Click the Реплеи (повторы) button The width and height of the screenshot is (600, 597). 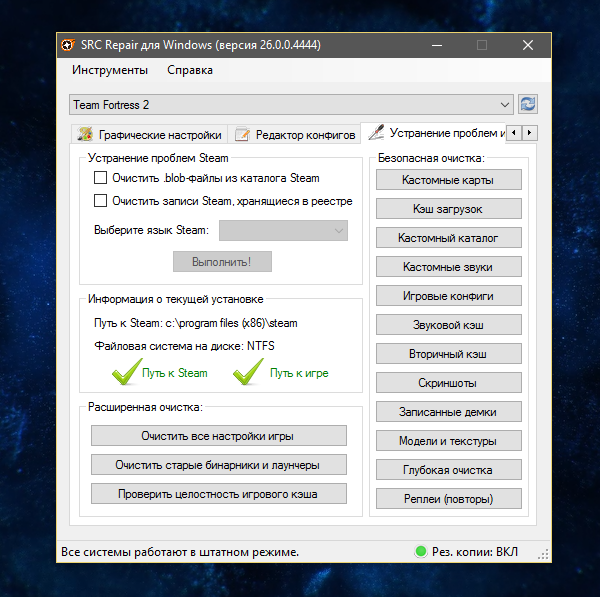pyautogui.click(x=448, y=499)
